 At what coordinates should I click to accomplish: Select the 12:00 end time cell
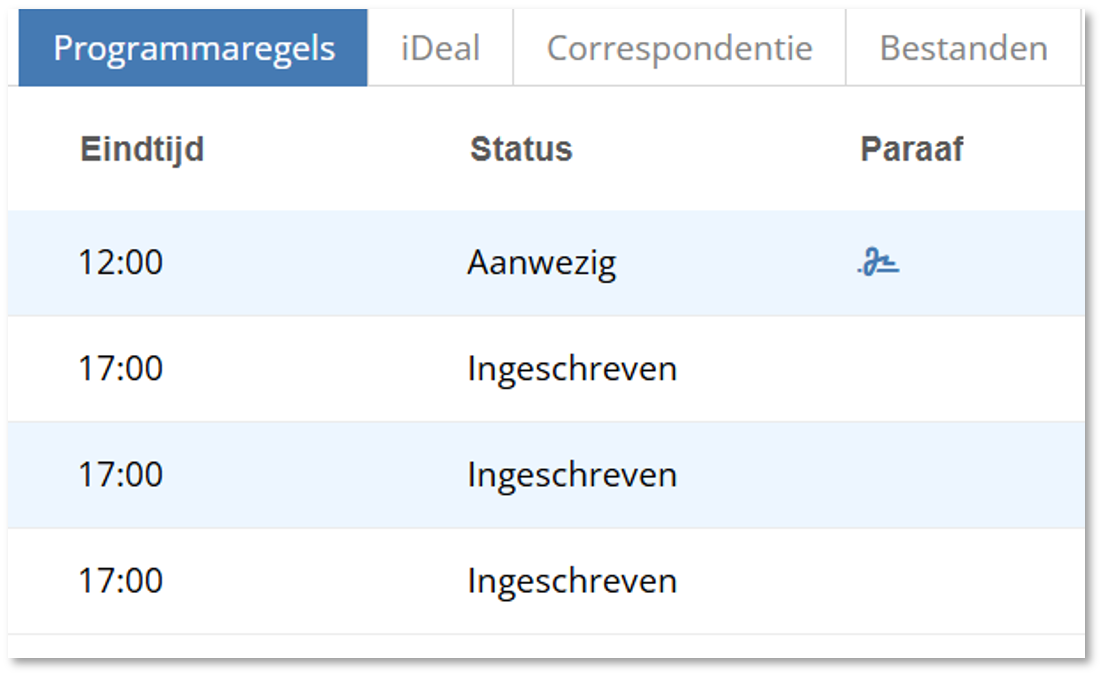(120, 263)
